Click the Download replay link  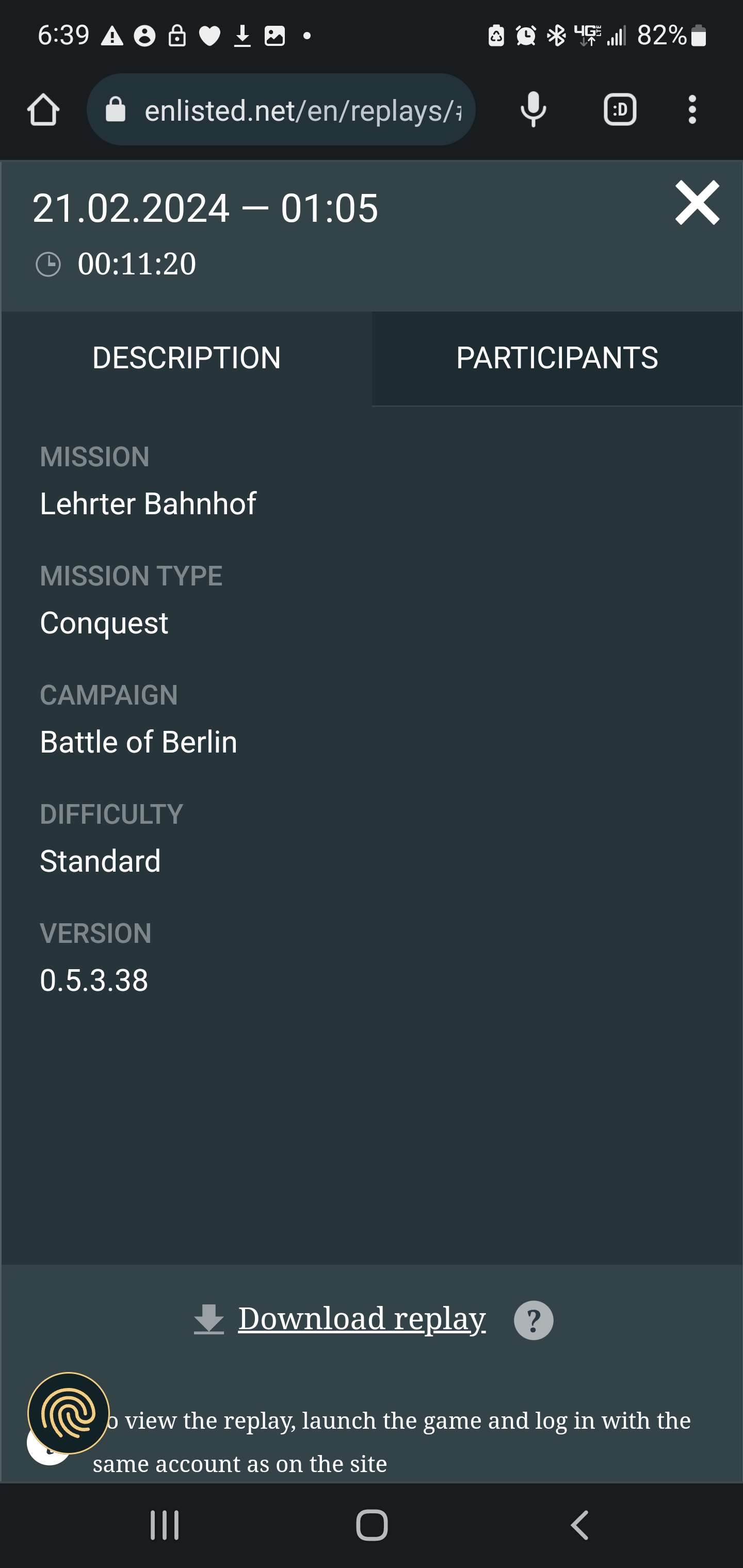pos(362,1318)
